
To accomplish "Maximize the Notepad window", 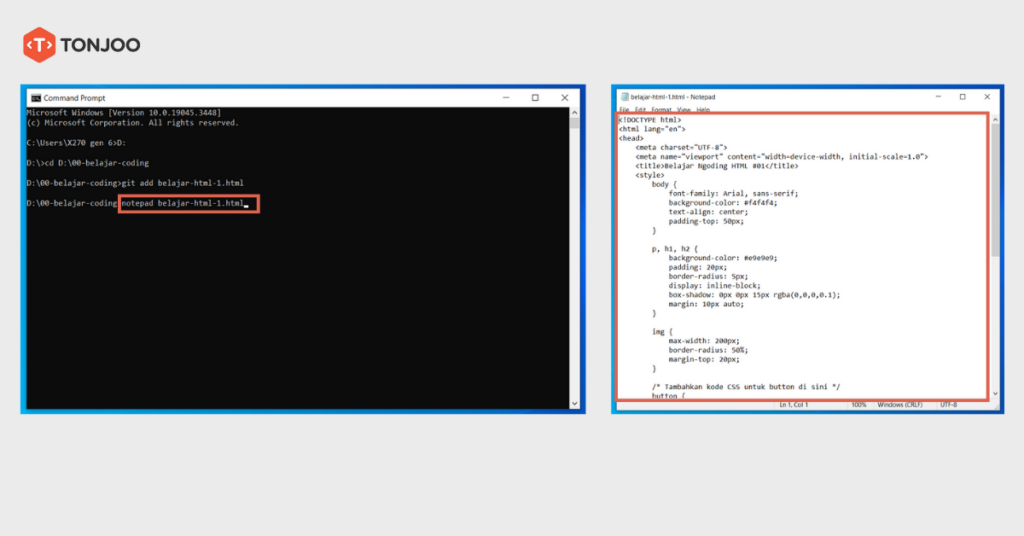I will tap(962, 97).
